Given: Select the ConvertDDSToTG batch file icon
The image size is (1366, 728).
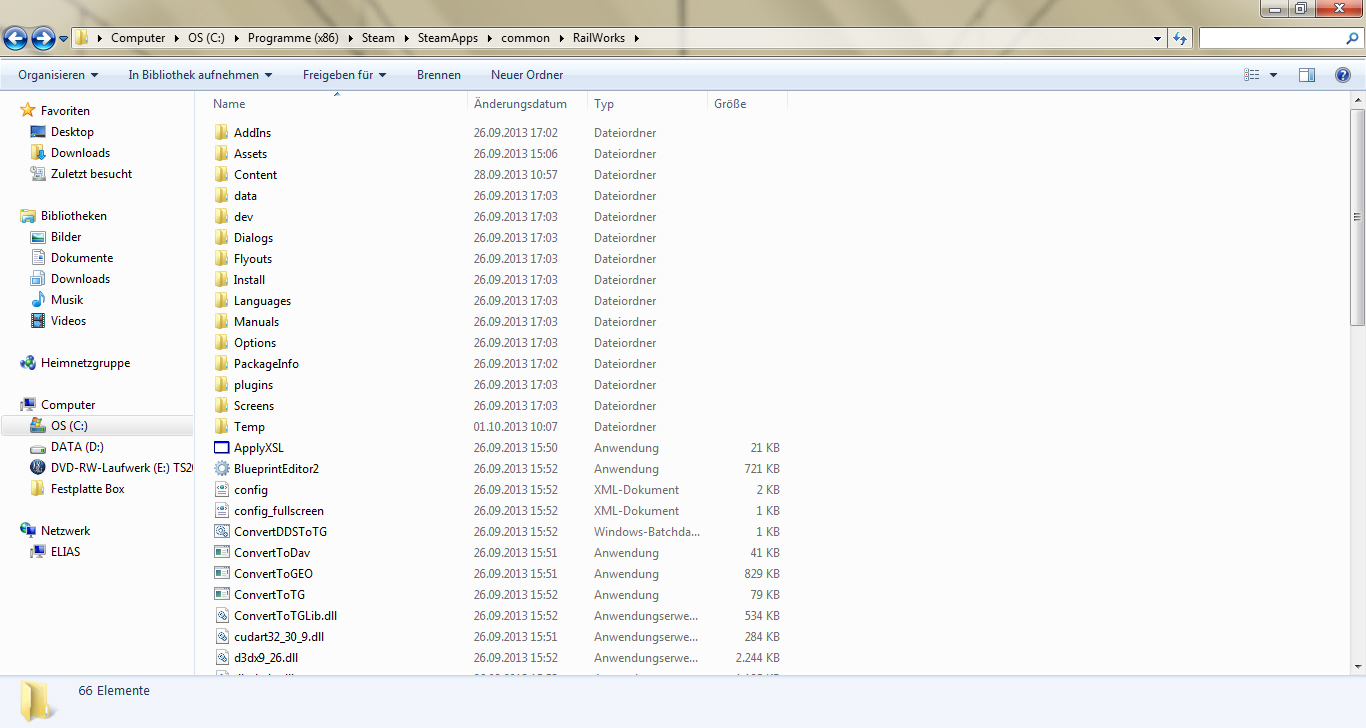Looking at the screenshot, I should coord(222,532).
